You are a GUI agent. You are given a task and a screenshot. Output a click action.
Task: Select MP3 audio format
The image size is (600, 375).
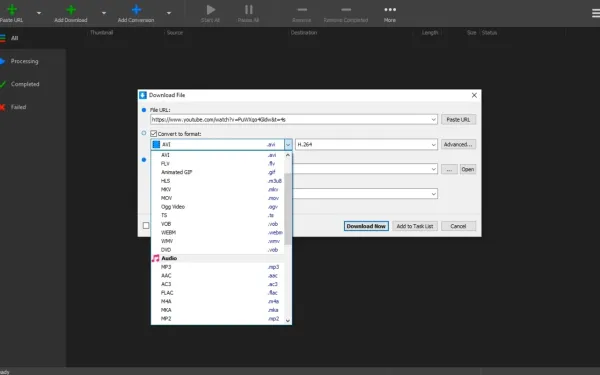pyautogui.click(x=218, y=267)
